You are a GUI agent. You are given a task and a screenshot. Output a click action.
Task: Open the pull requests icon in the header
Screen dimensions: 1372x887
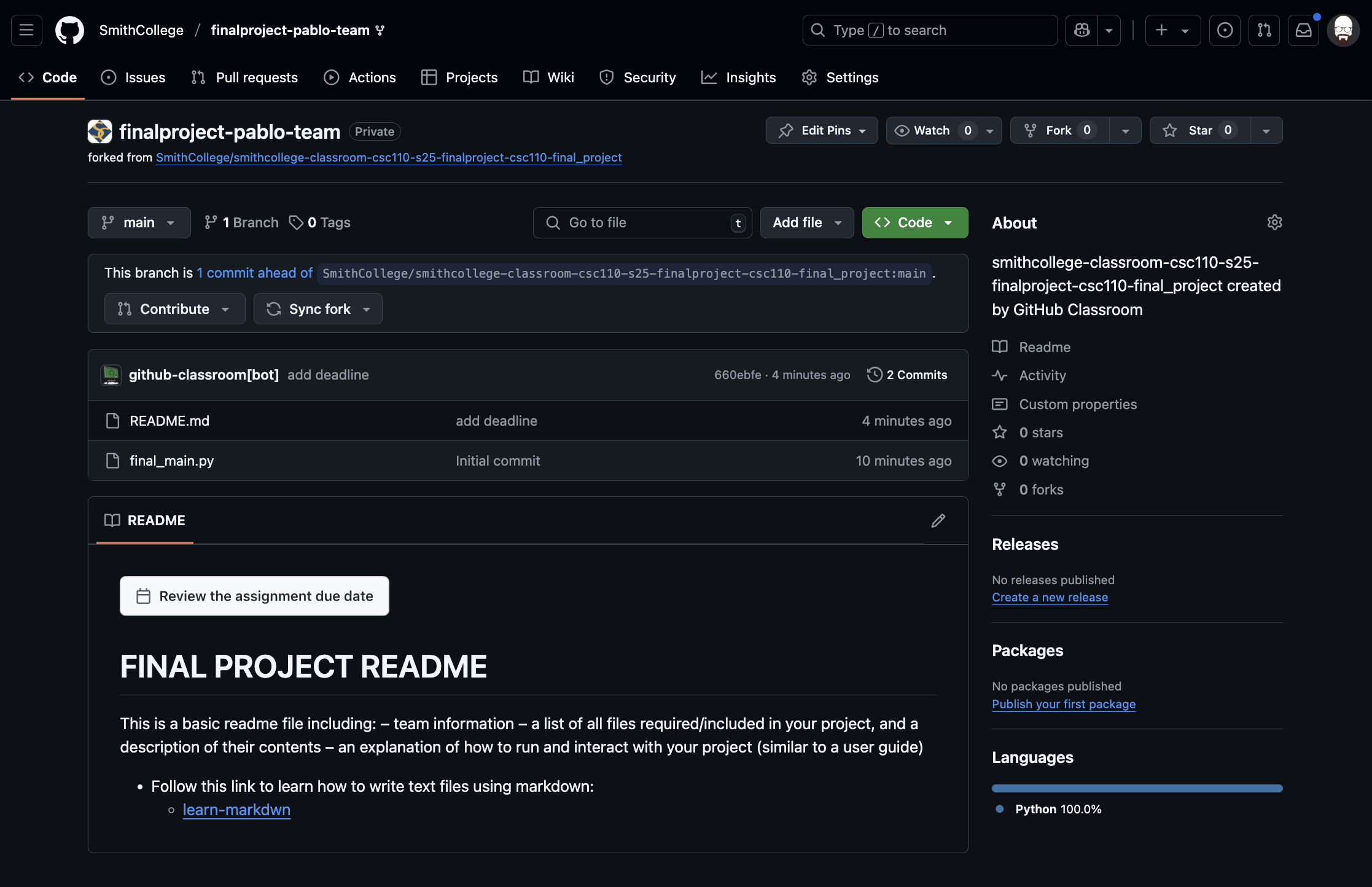click(x=1264, y=30)
